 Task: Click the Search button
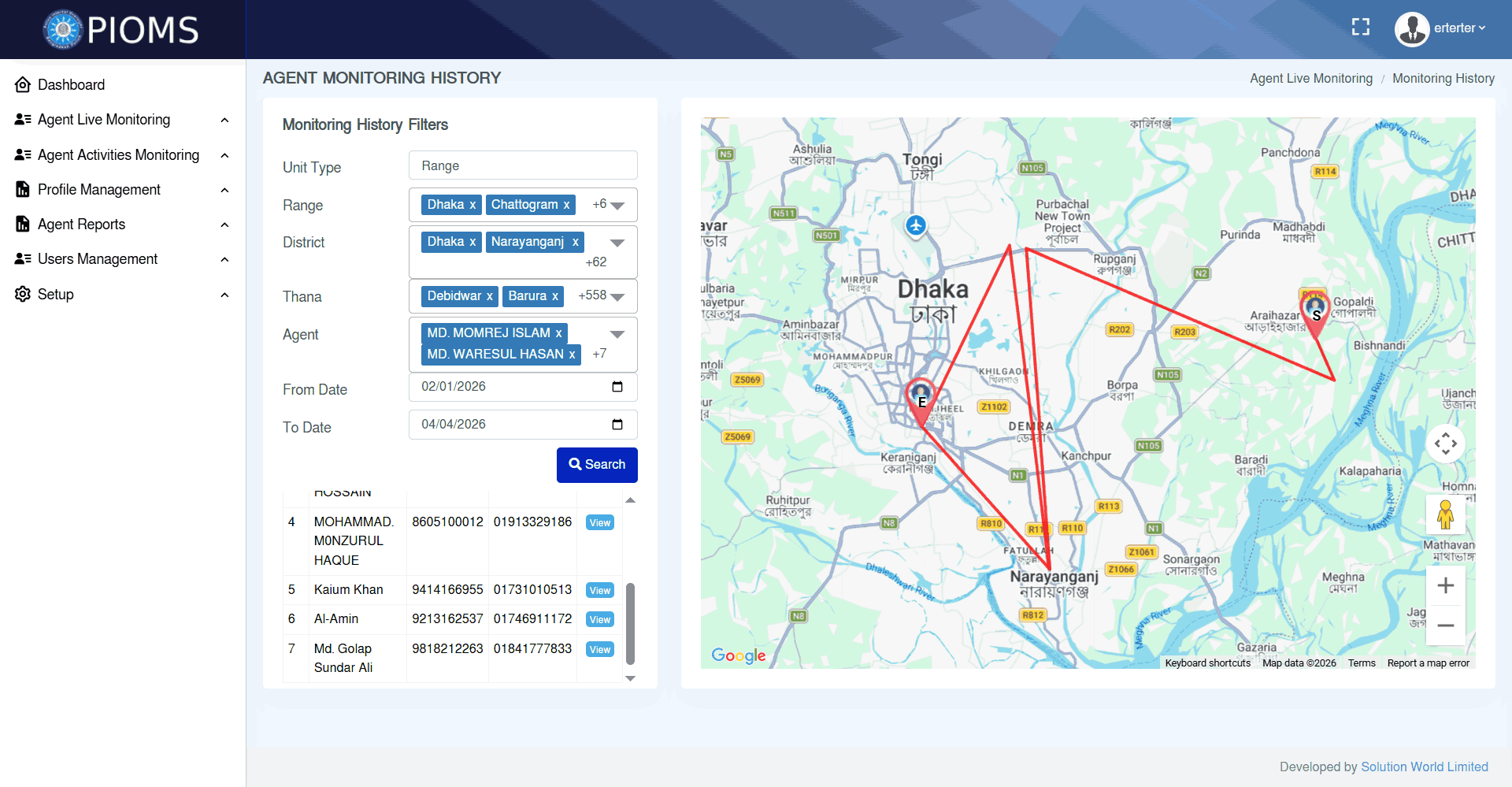[x=597, y=465]
